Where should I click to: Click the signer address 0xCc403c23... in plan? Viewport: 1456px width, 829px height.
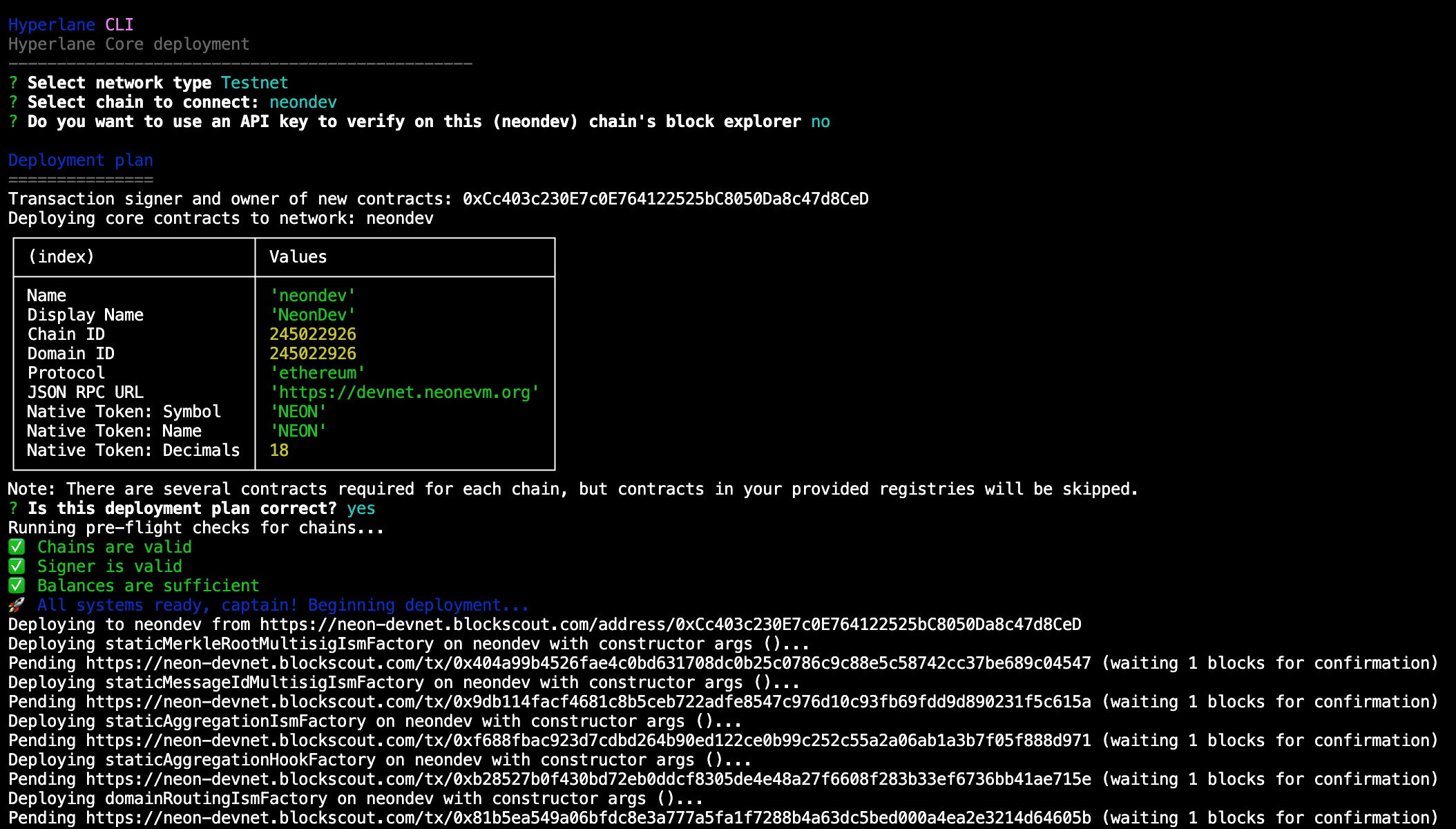coord(665,199)
